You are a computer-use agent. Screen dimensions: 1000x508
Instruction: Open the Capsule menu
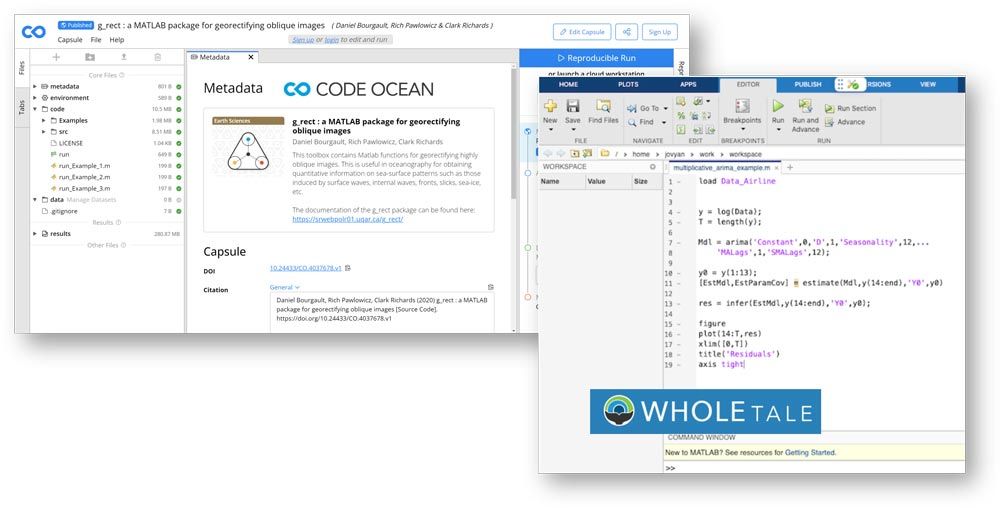pyautogui.click(x=70, y=40)
